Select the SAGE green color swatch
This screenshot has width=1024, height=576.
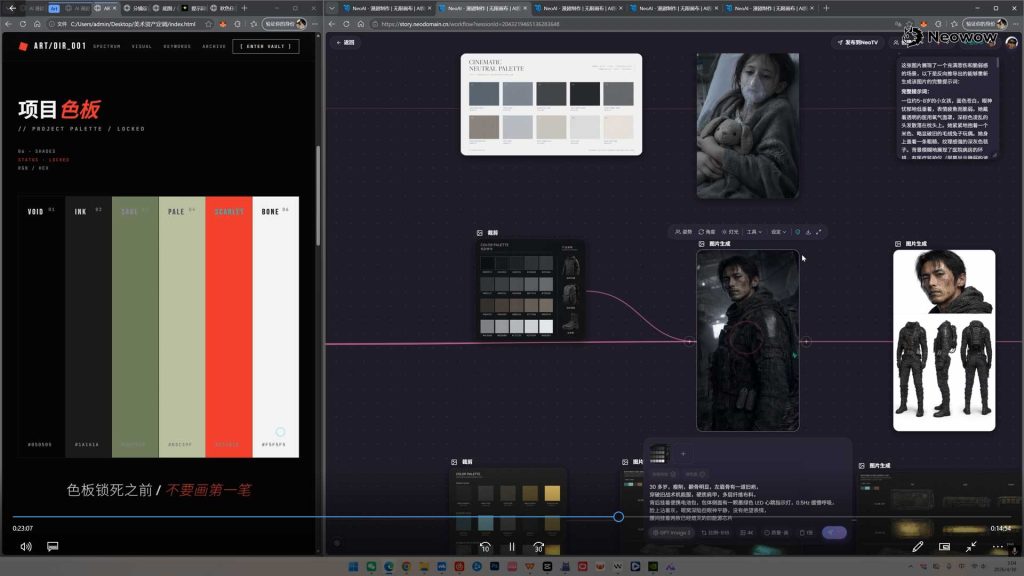point(135,327)
